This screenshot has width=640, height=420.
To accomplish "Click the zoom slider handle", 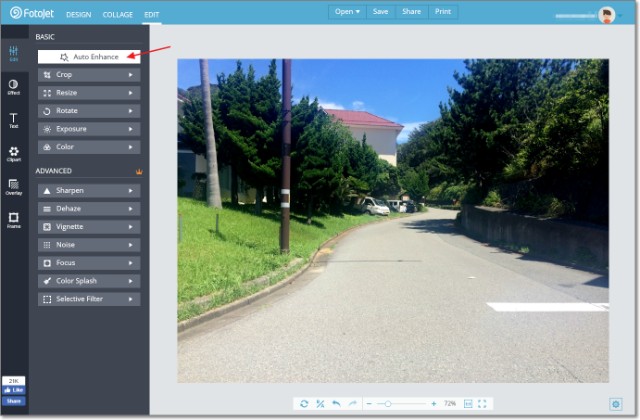I will click(387, 403).
